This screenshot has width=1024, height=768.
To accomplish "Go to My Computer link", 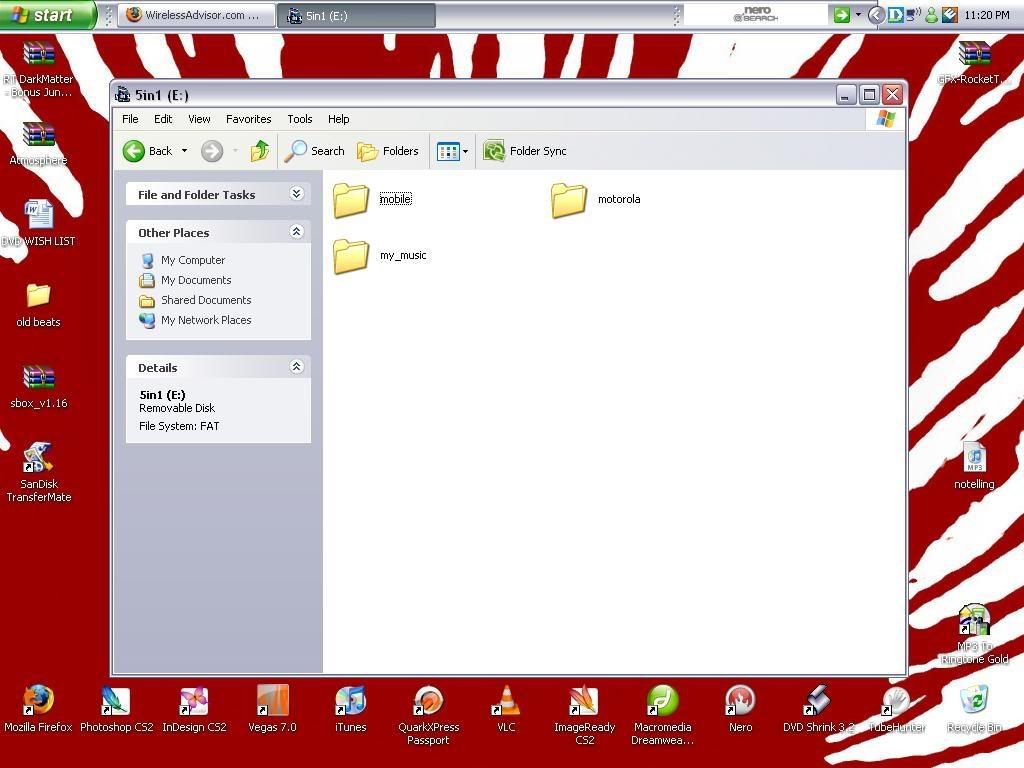I will point(192,260).
